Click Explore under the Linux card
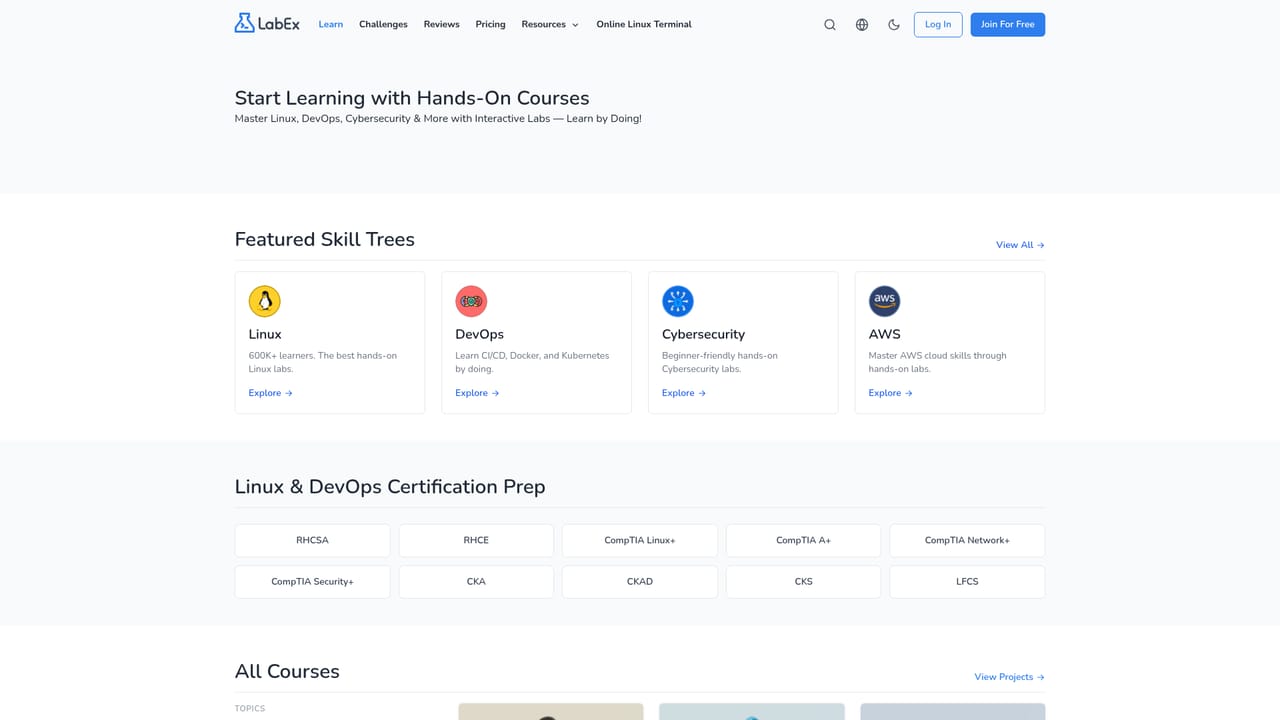 point(271,393)
